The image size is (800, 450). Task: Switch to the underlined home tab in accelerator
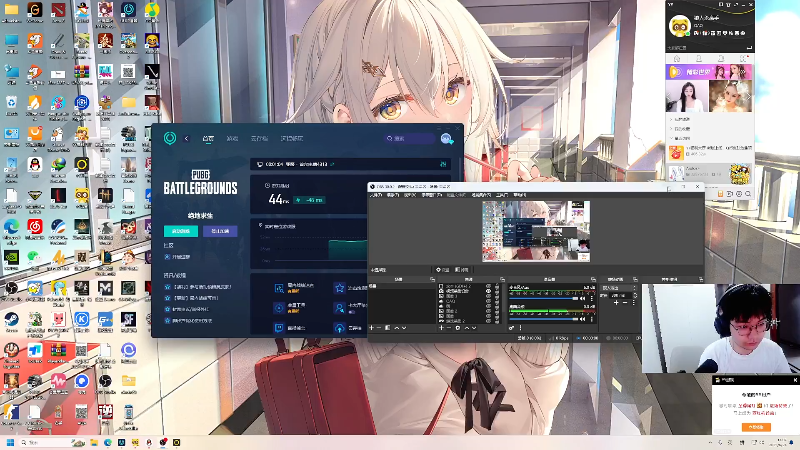[x=208, y=138]
